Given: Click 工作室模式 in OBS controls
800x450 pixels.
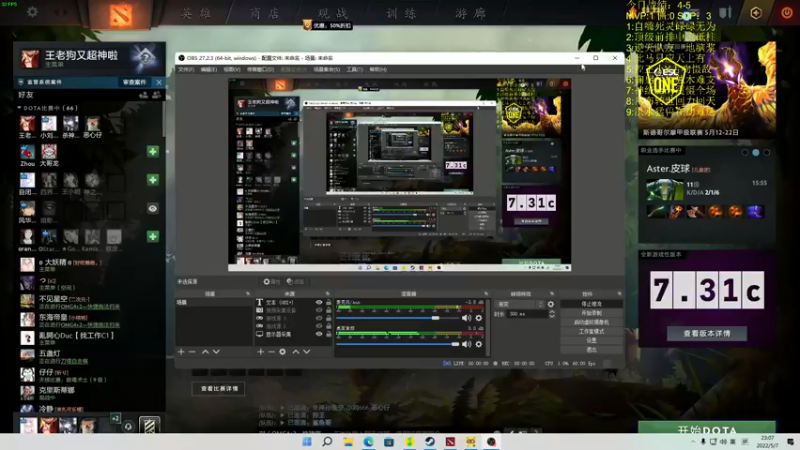Looking at the screenshot, I should (x=591, y=331).
